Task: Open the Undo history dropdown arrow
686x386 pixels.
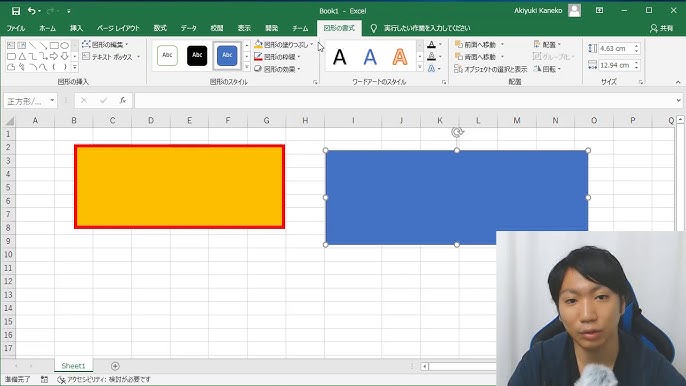Action: point(39,11)
